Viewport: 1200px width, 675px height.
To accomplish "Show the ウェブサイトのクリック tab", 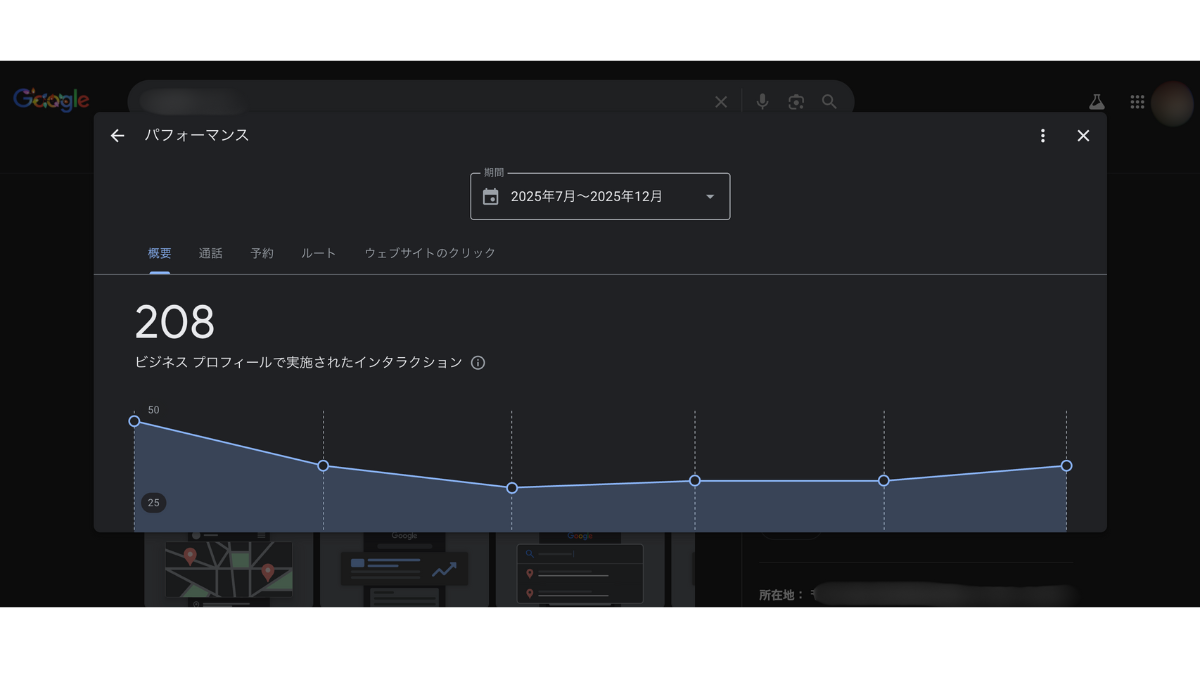I will [x=430, y=254].
